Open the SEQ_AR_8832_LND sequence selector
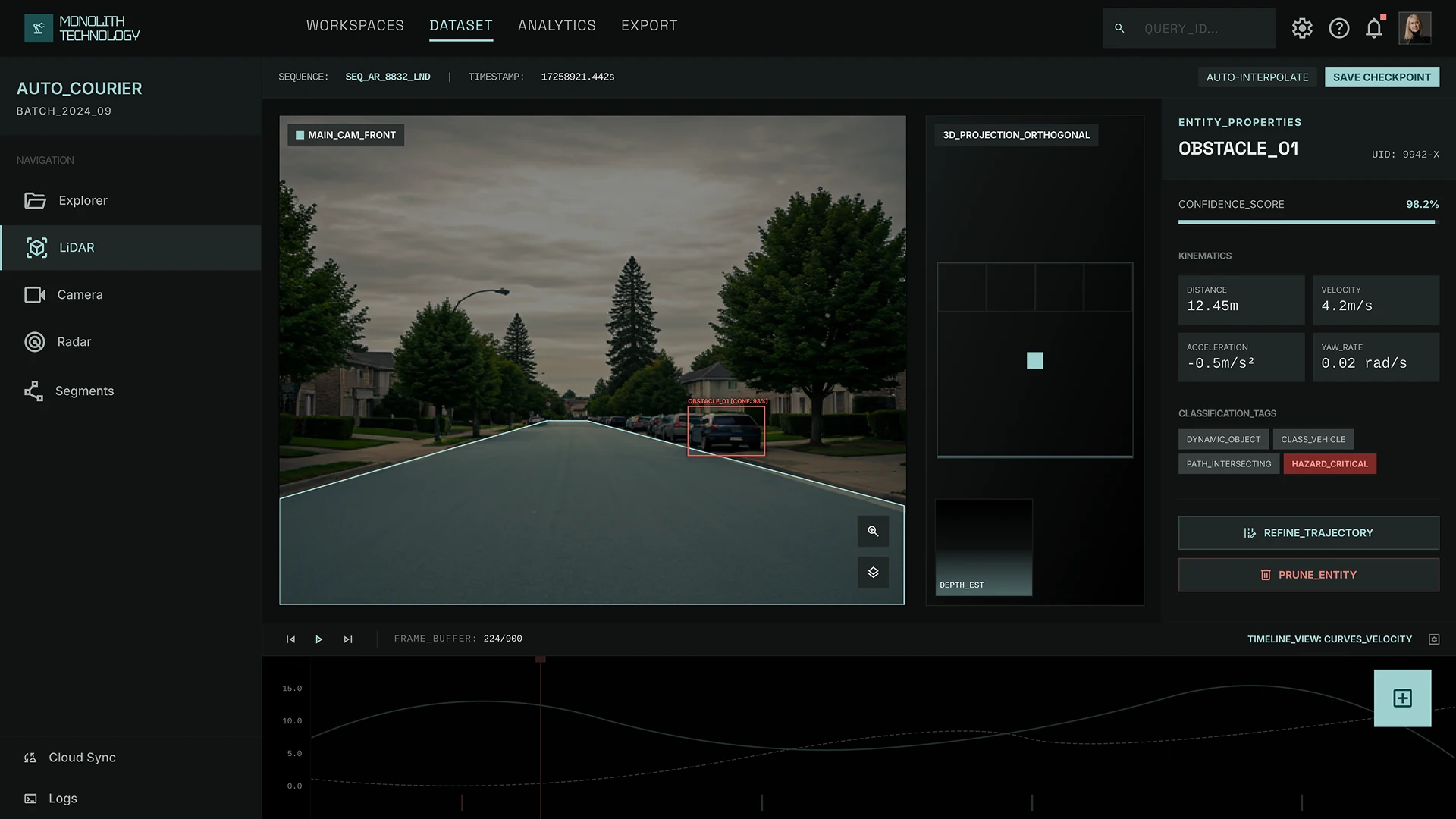Image resolution: width=1456 pixels, height=819 pixels. pyautogui.click(x=388, y=77)
